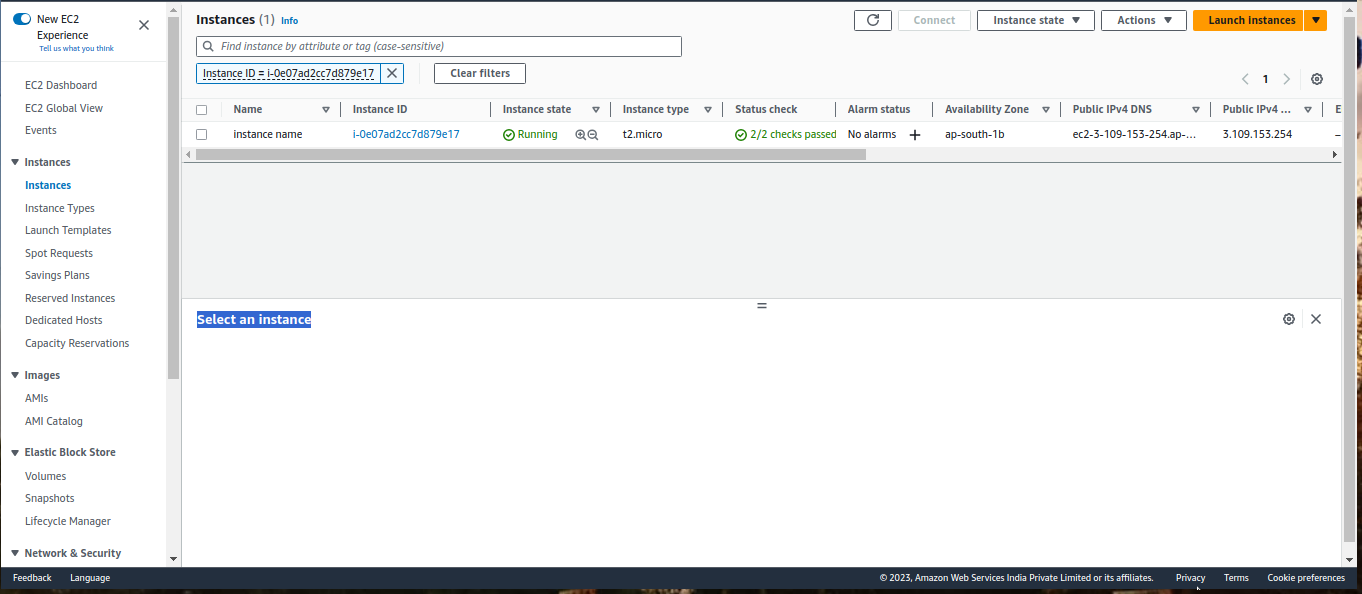Open Reserved Instances in sidebar

click(x=70, y=298)
